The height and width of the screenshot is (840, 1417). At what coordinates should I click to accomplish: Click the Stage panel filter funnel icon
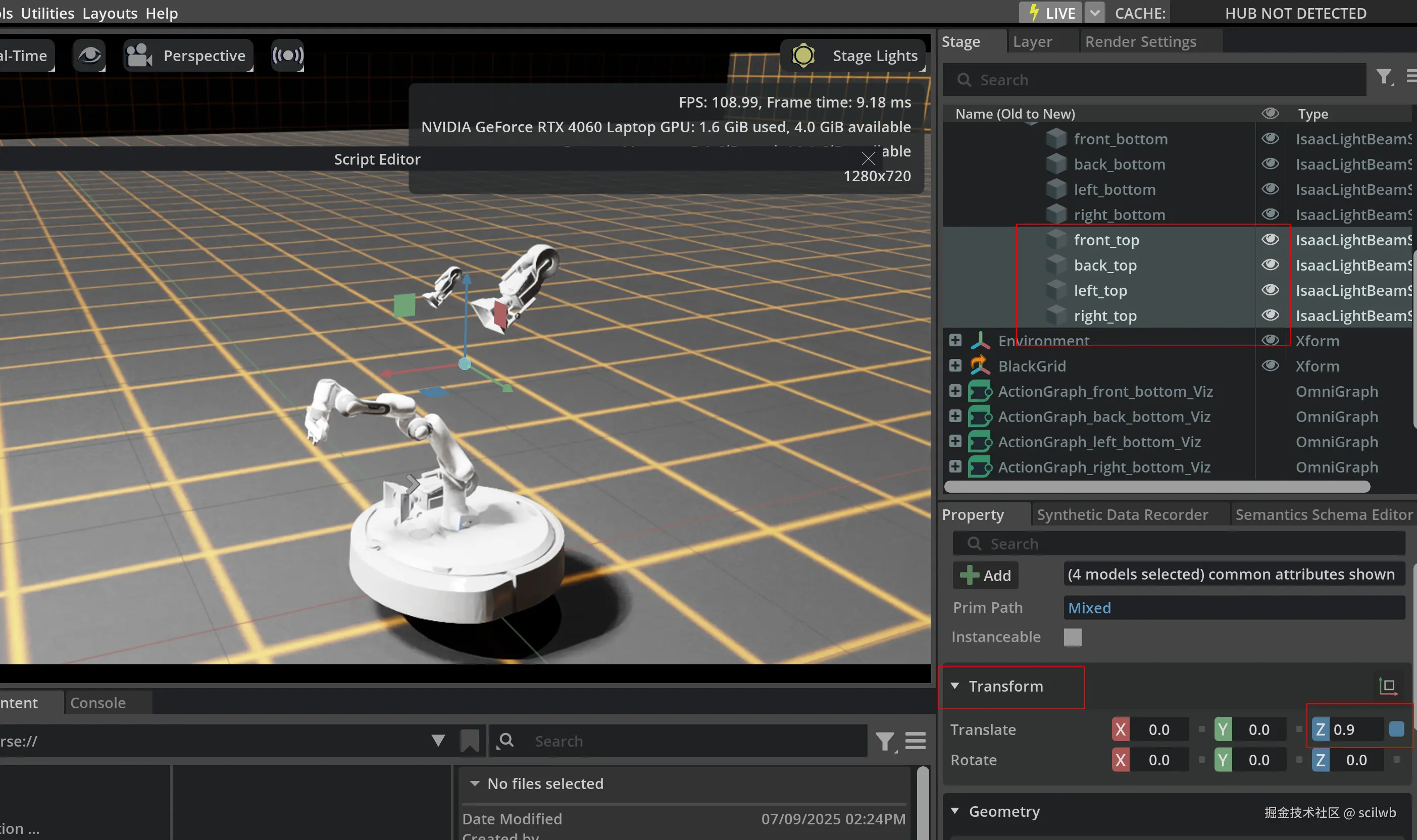pyautogui.click(x=1384, y=76)
